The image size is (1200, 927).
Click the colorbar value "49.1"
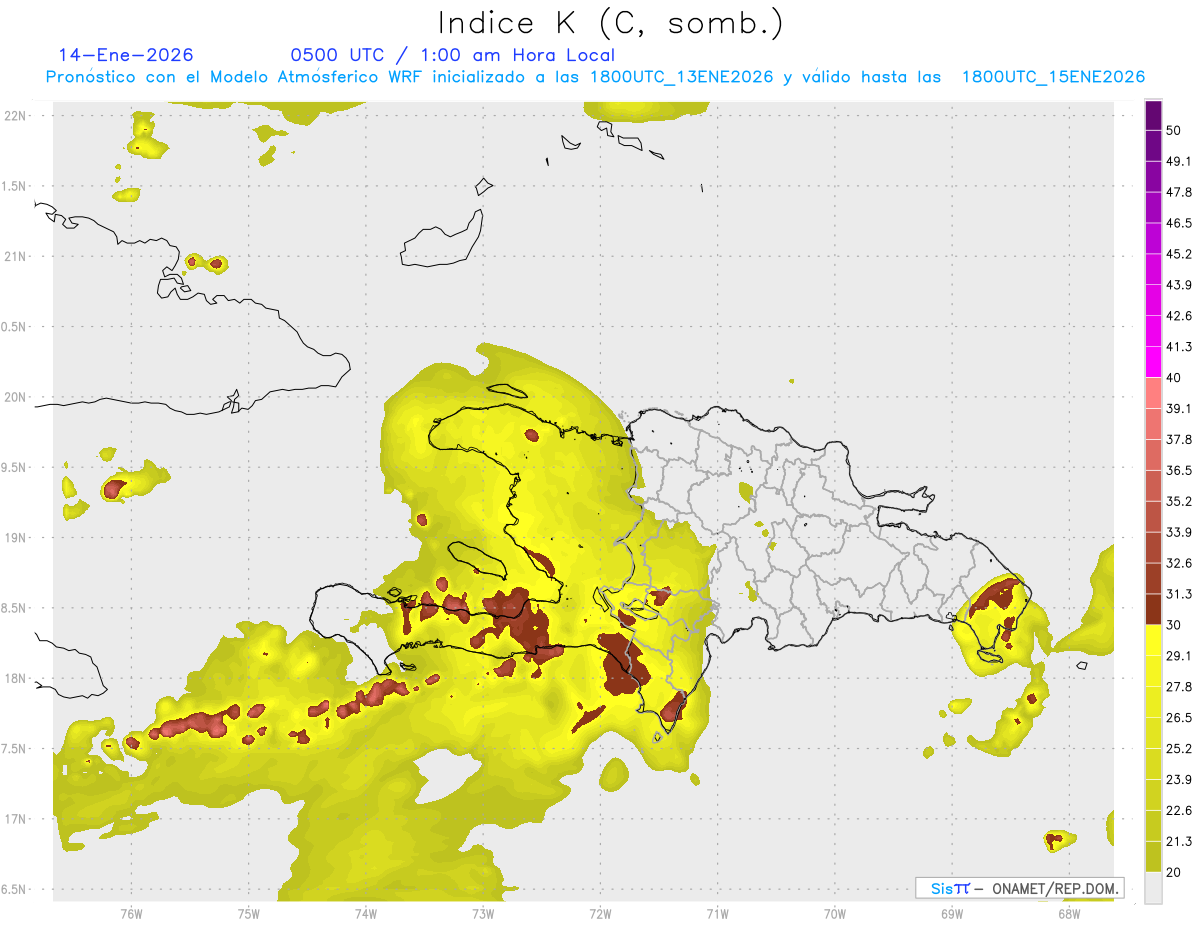1179,161
